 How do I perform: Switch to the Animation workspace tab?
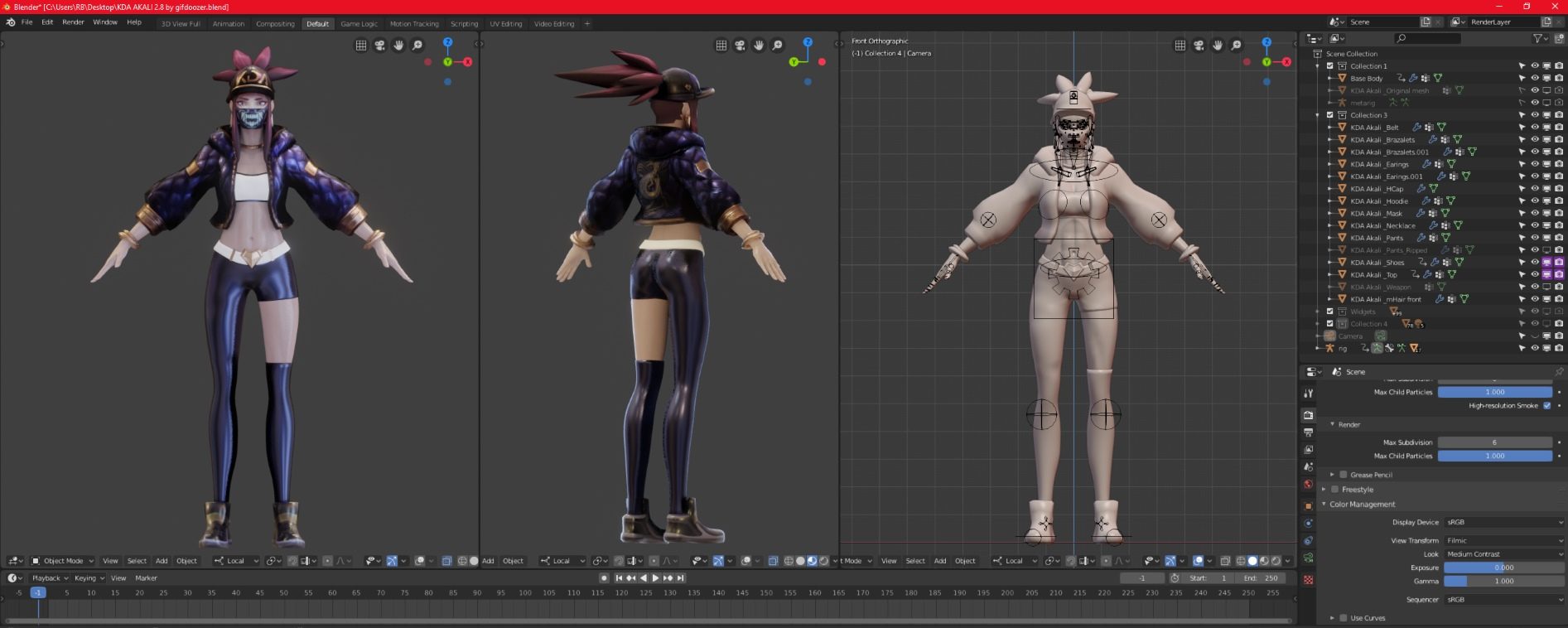(x=229, y=24)
